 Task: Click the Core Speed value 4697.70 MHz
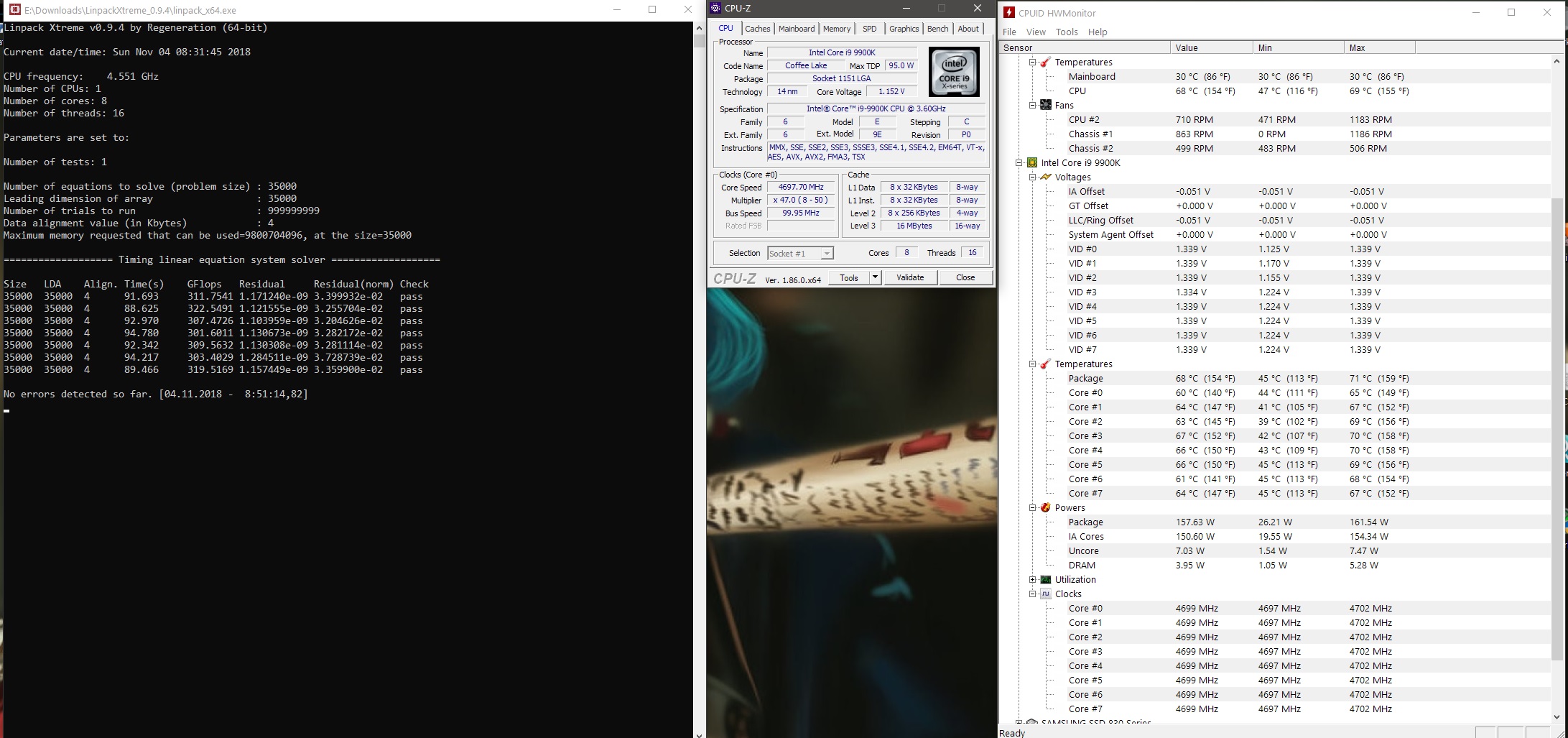point(801,188)
